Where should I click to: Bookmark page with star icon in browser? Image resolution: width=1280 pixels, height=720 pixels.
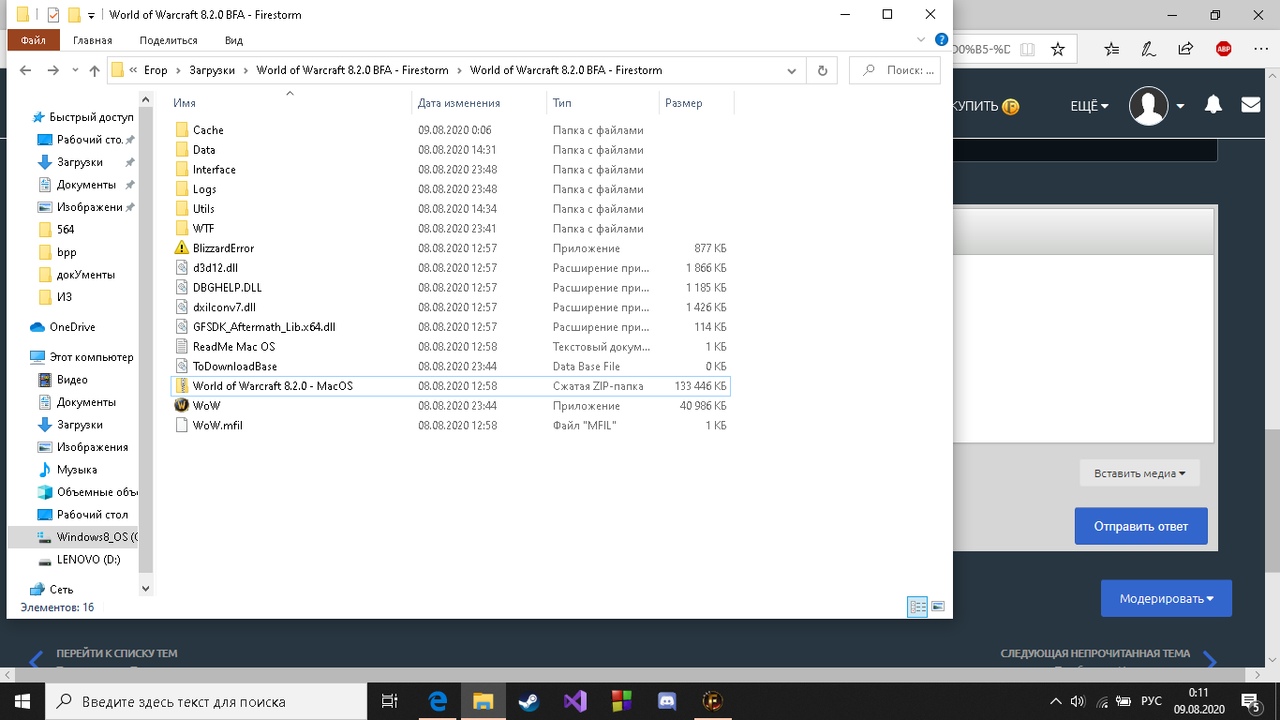(x=1058, y=48)
